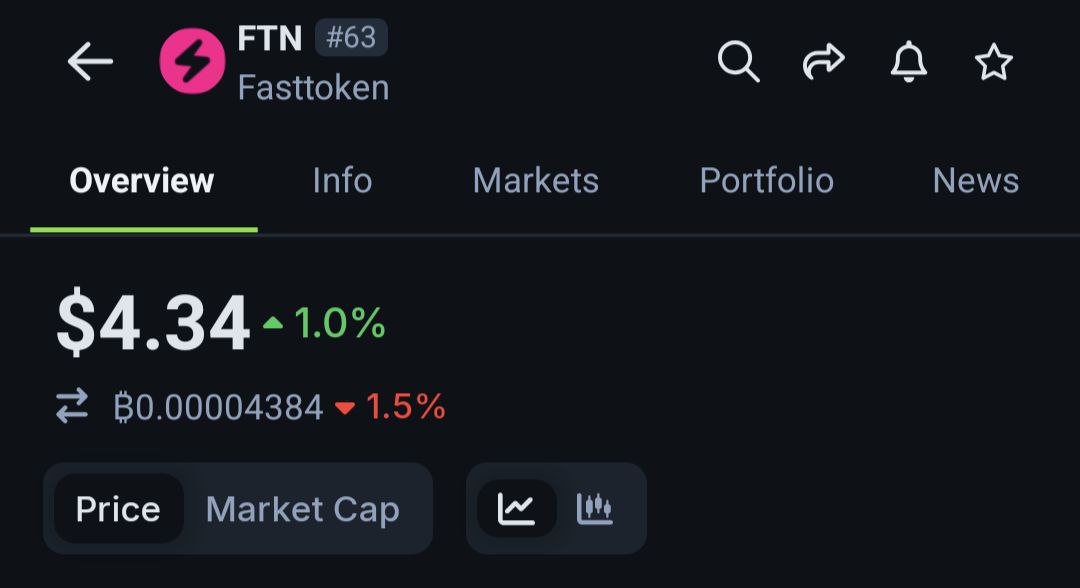Open the Overview tab
The height and width of the screenshot is (588, 1080).
pos(142,180)
